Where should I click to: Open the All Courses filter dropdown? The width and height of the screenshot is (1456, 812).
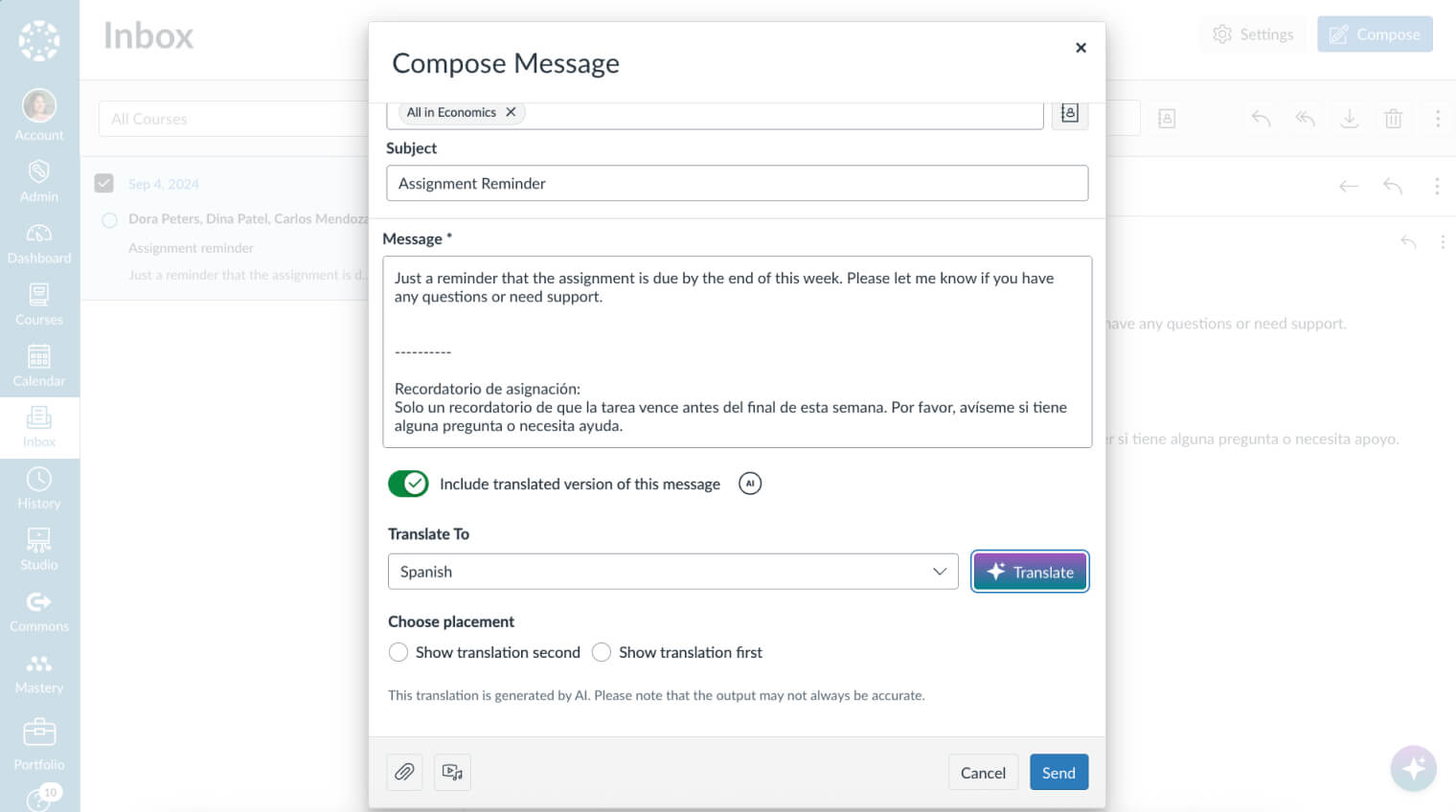pos(230,119)
